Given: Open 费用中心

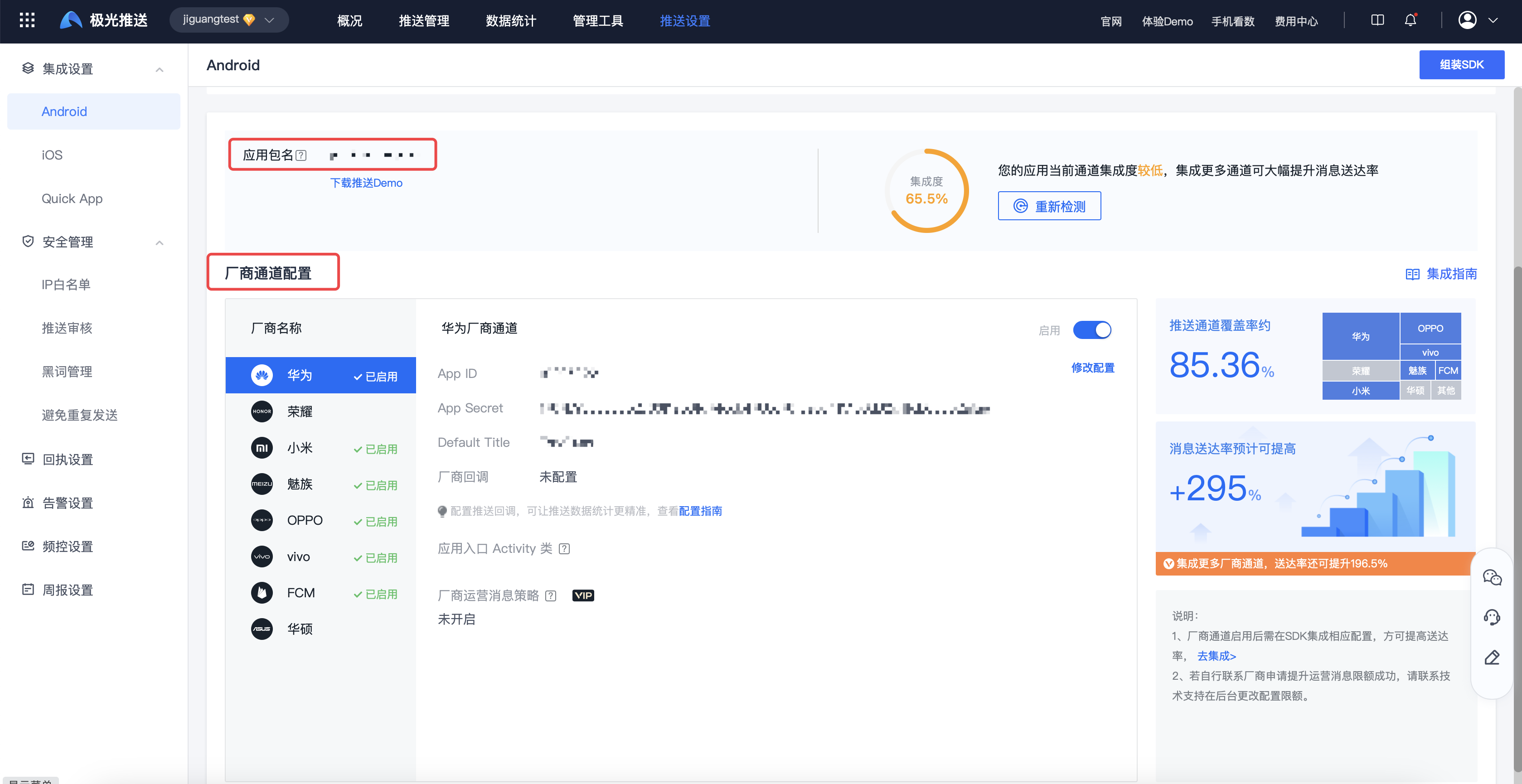Looking at the screenshot, I should pyautogui.click(x=1296, y=21).
